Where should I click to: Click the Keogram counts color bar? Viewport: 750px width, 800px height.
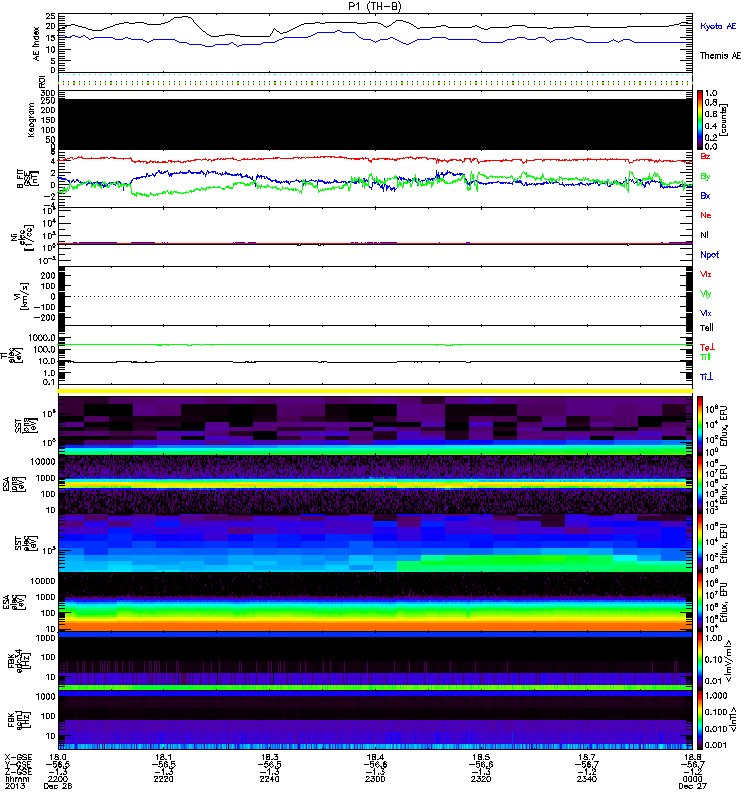(x=701, y=120)
